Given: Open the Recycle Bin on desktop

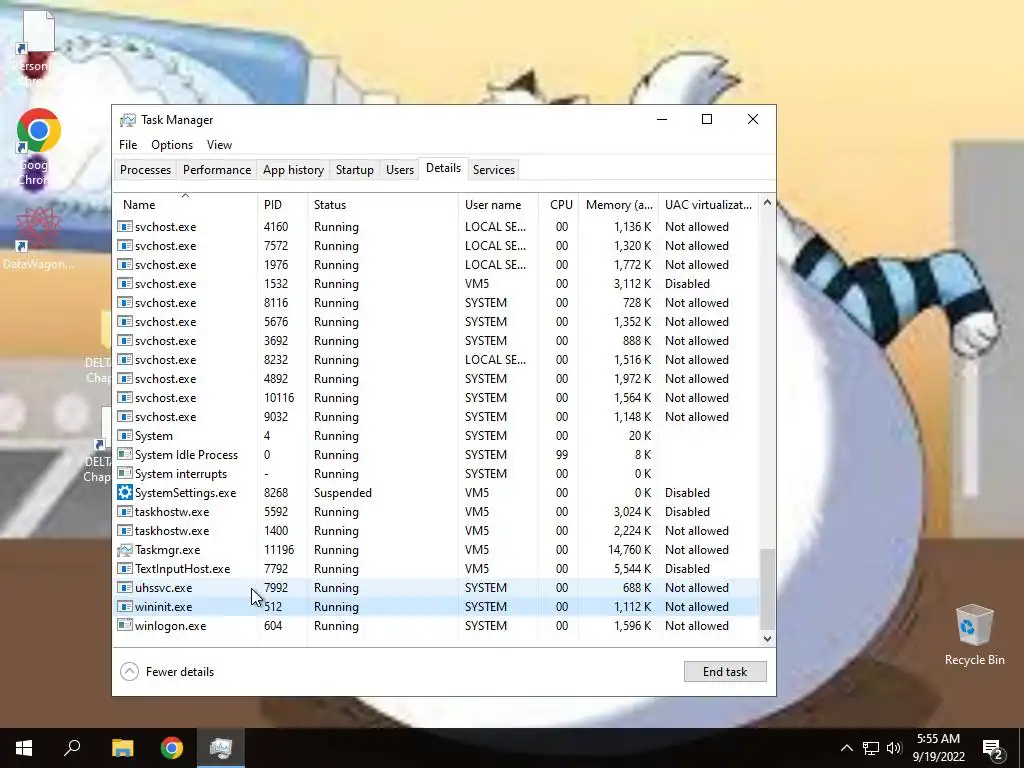Looking at the screenshot, I should pos(974,635).
